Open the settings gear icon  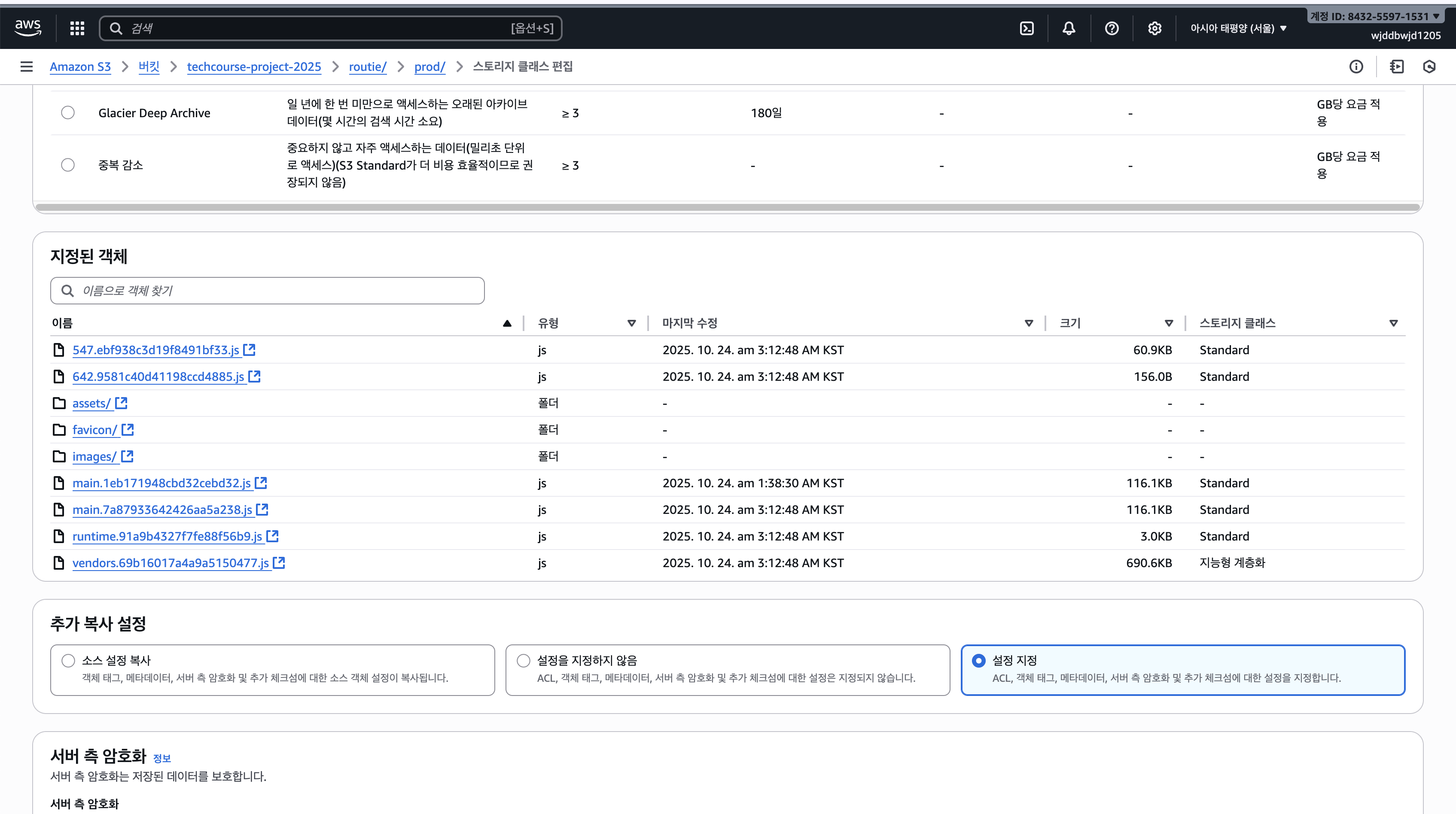tap(1155, 28)
